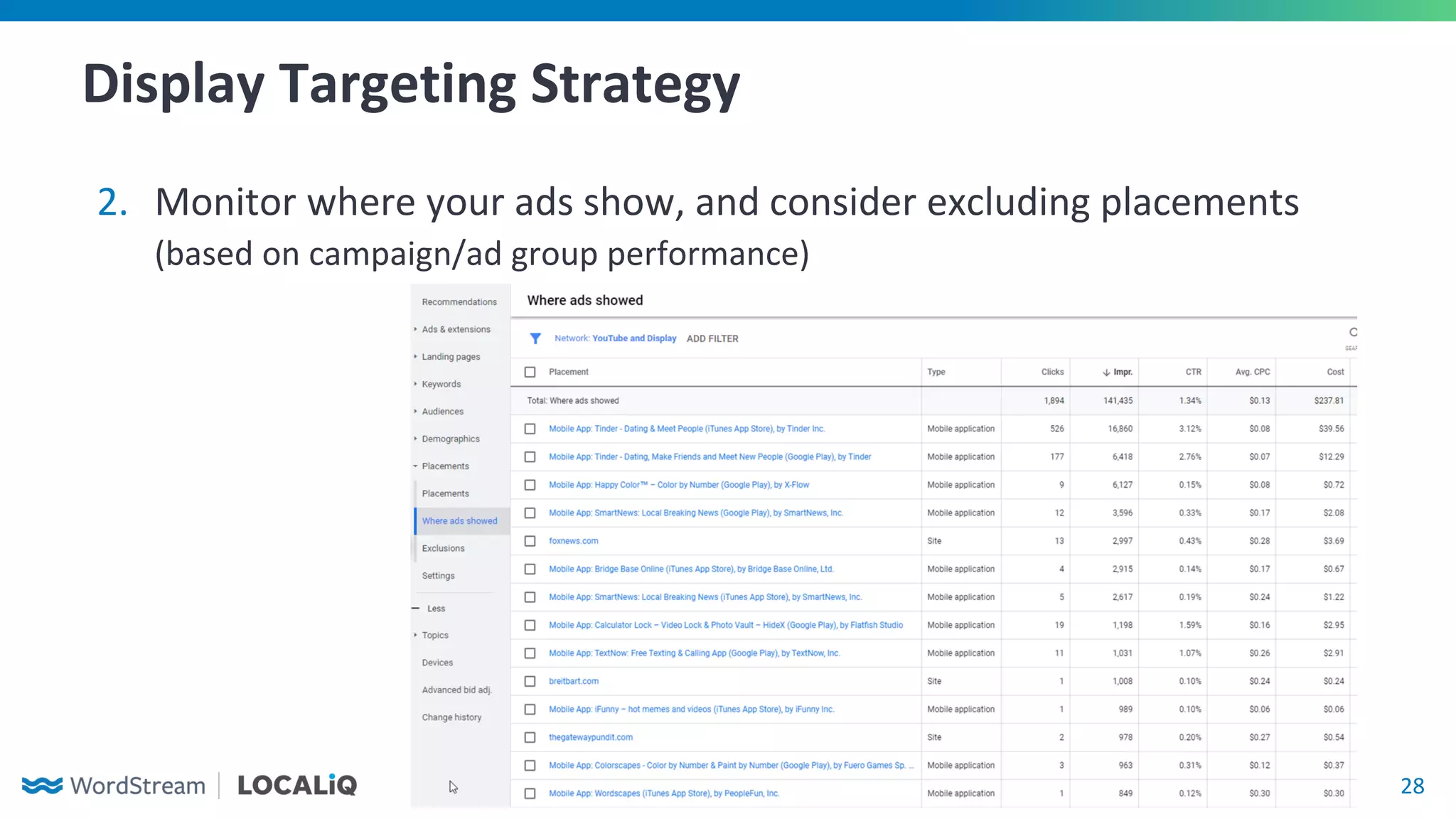The image size is (1456, 819).
Task: Toggle the select-all checkbox in the Placement header
Action: 530,372
